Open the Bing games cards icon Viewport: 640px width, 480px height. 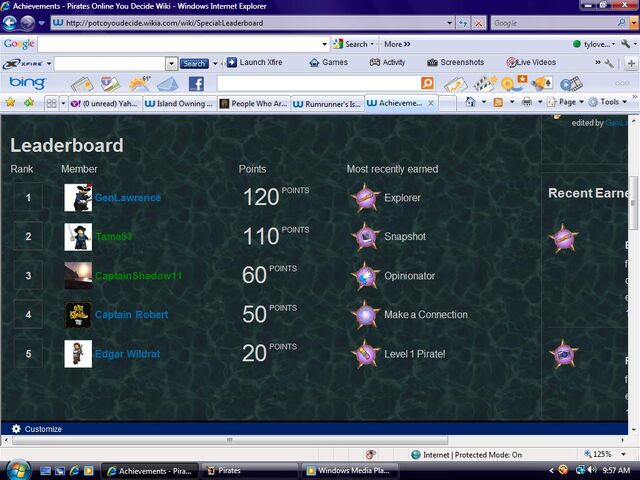coord(542,84)
